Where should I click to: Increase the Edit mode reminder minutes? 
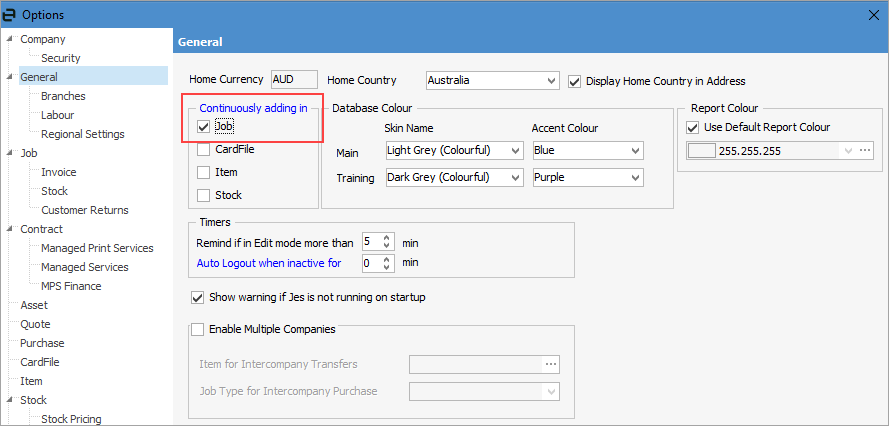[x=388, y=238]
